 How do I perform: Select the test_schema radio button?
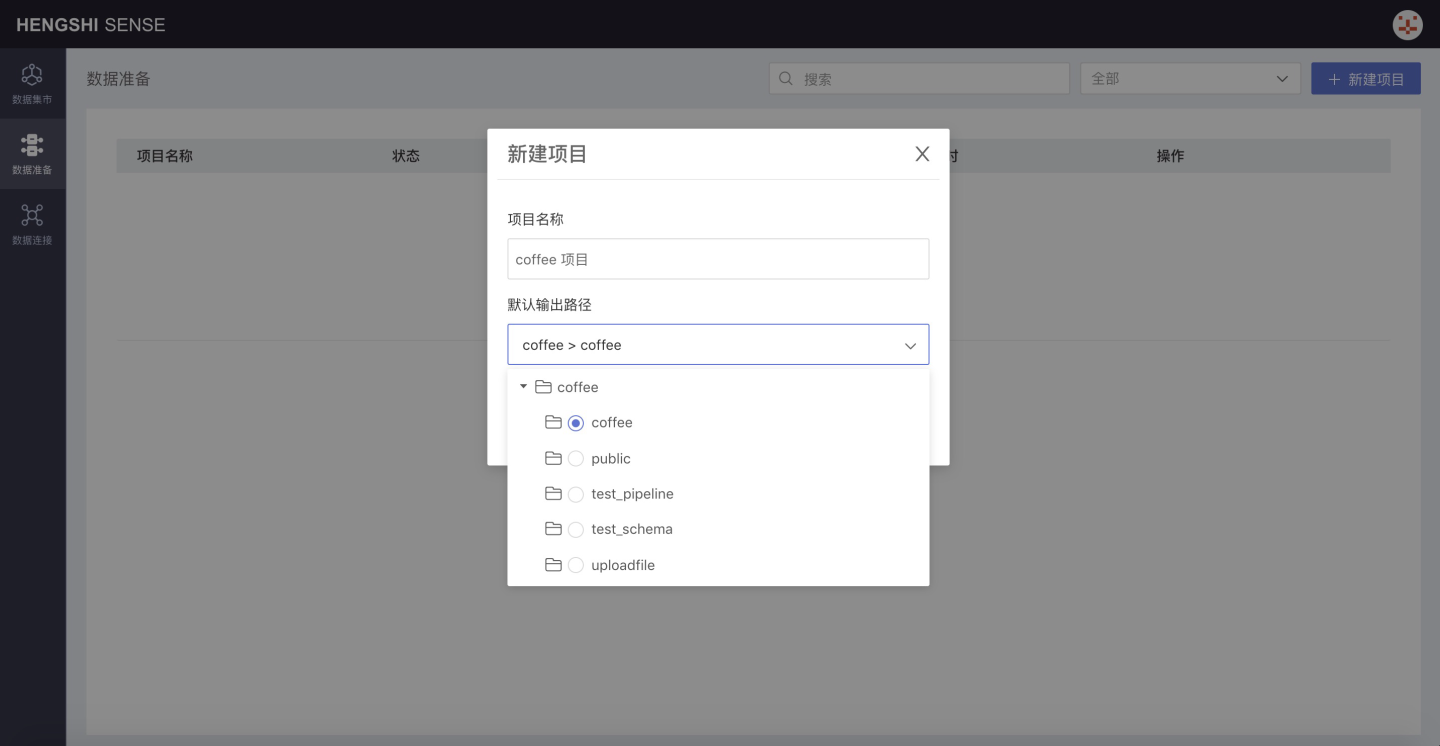(576, 530)
